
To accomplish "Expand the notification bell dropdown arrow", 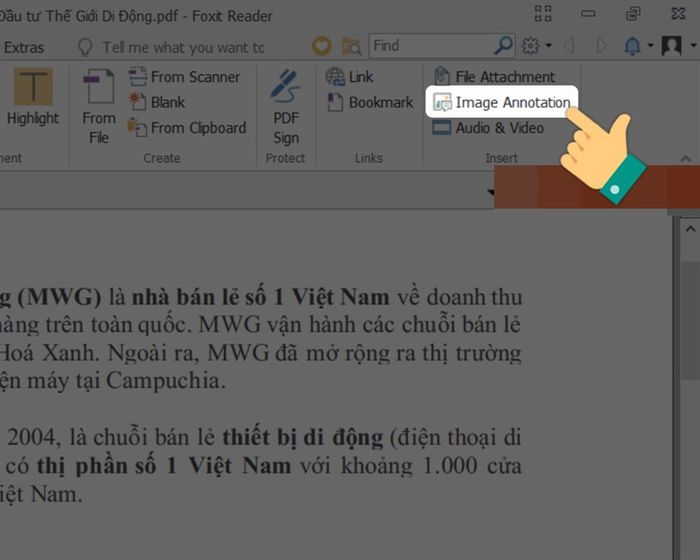I will (x=650, y=46).
